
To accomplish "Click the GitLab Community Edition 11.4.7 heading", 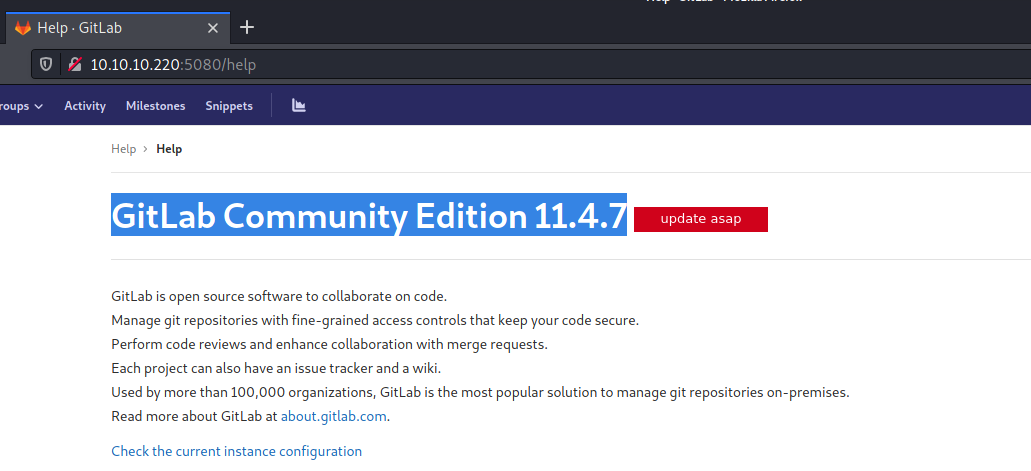I will click(x=368, y=216).
